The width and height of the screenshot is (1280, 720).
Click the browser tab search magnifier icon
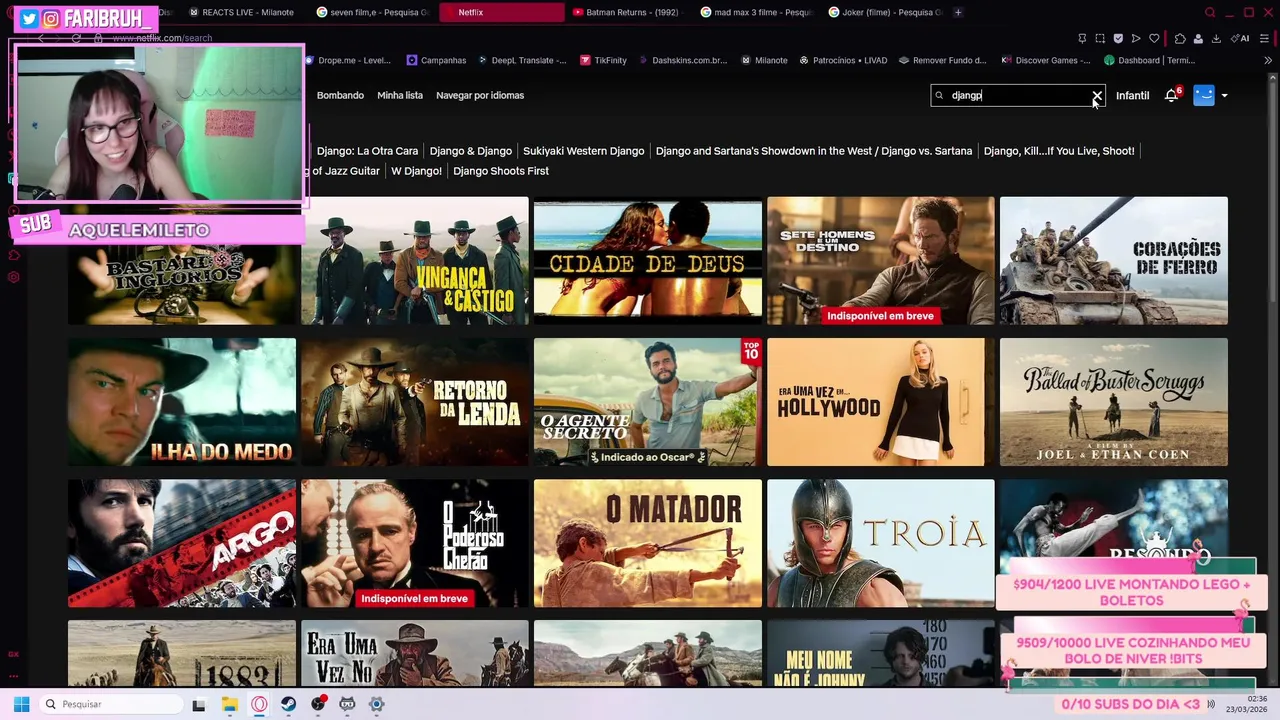(x=1210, y=12)
